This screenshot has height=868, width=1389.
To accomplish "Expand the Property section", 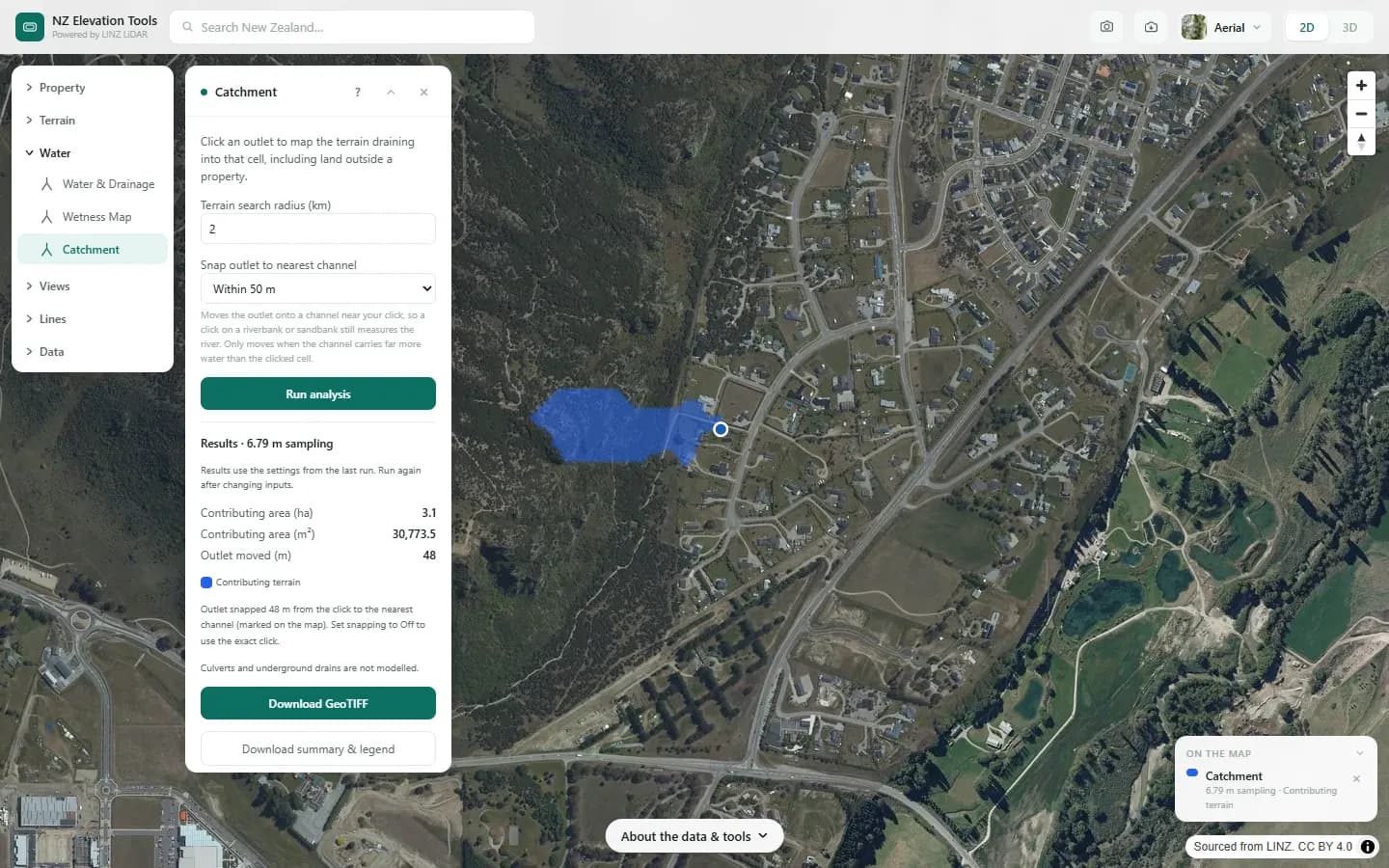I will tap(93, 88).
